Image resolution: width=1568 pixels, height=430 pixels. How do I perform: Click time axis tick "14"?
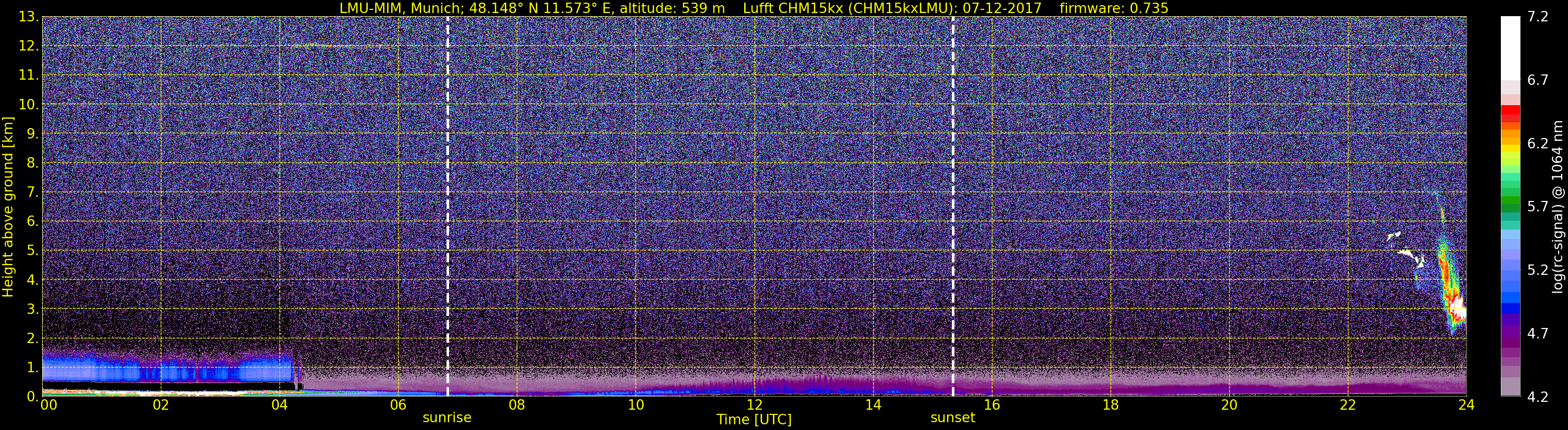click(x=873, y=405)
